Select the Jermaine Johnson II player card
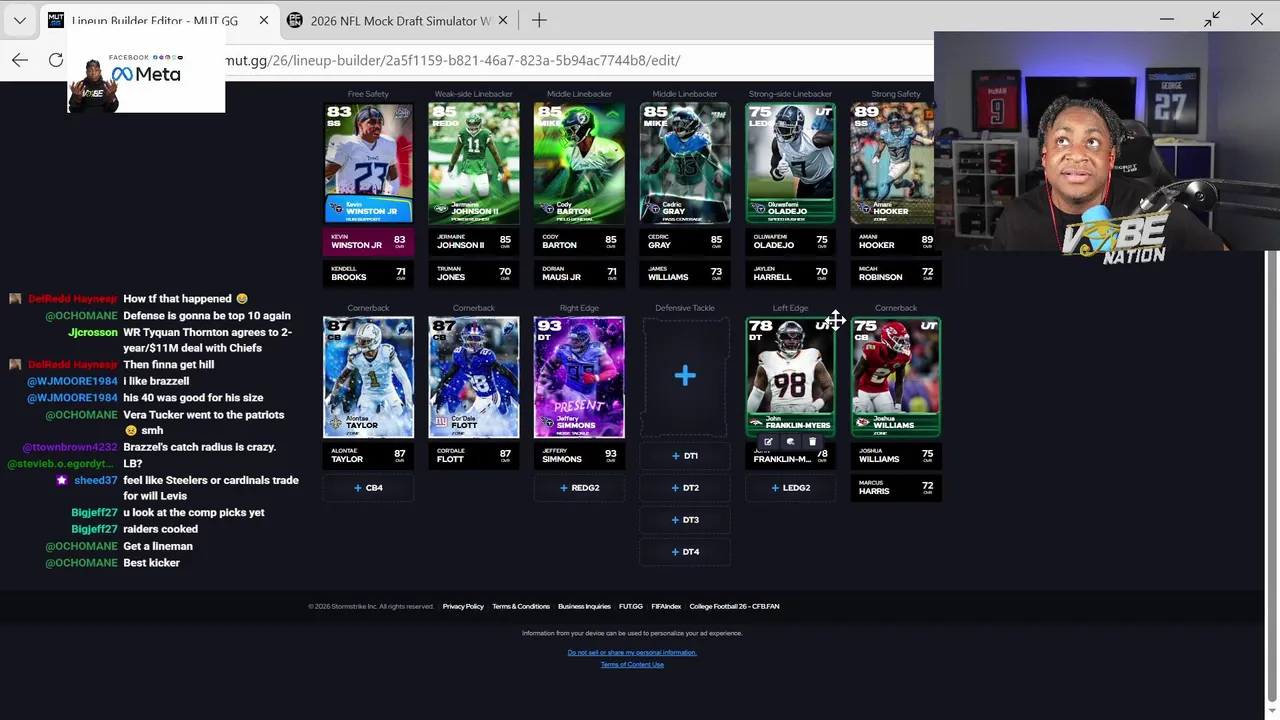 click(474, 163)
